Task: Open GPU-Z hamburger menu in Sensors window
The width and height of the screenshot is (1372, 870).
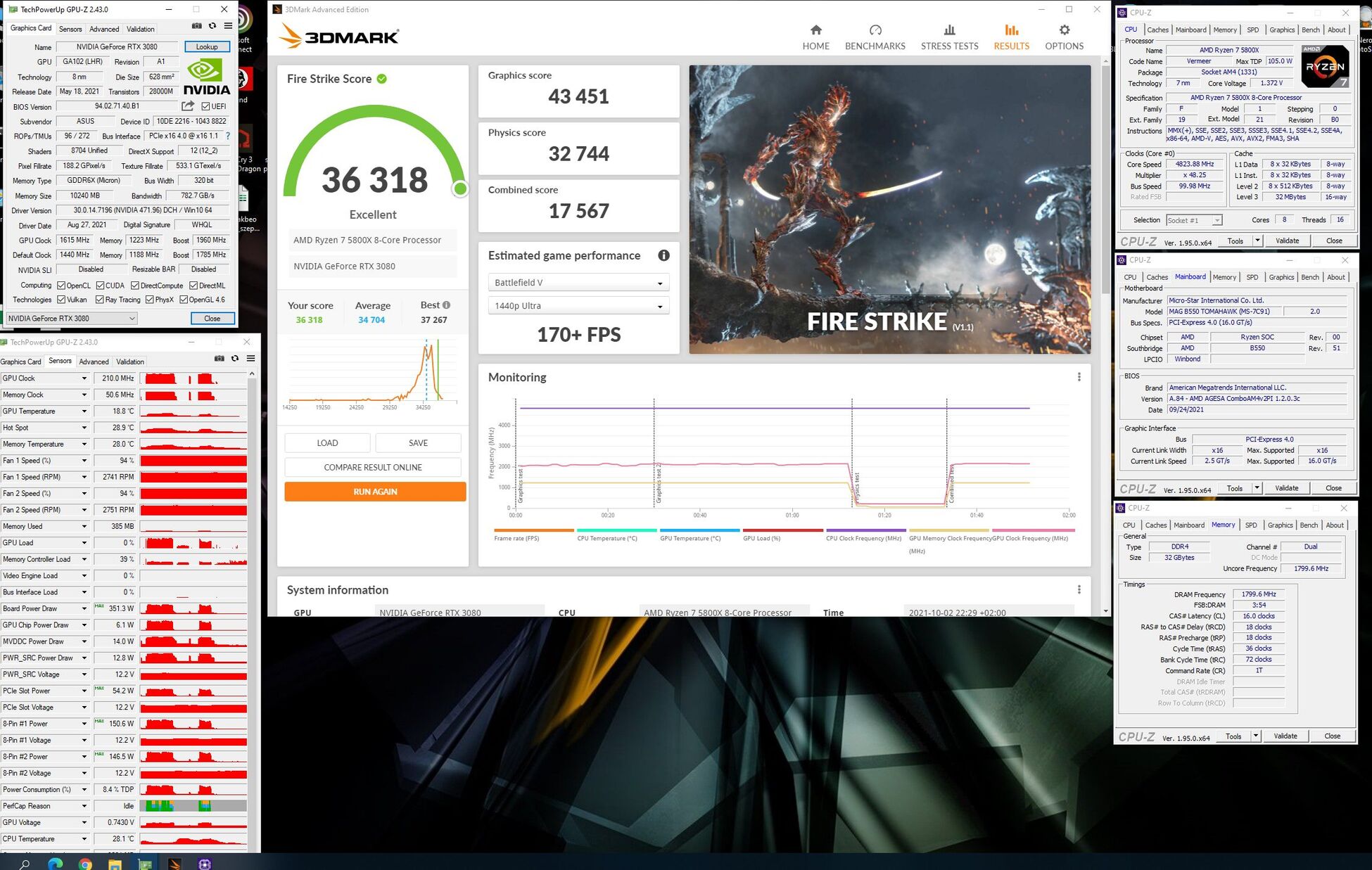Action: [250, 359]
